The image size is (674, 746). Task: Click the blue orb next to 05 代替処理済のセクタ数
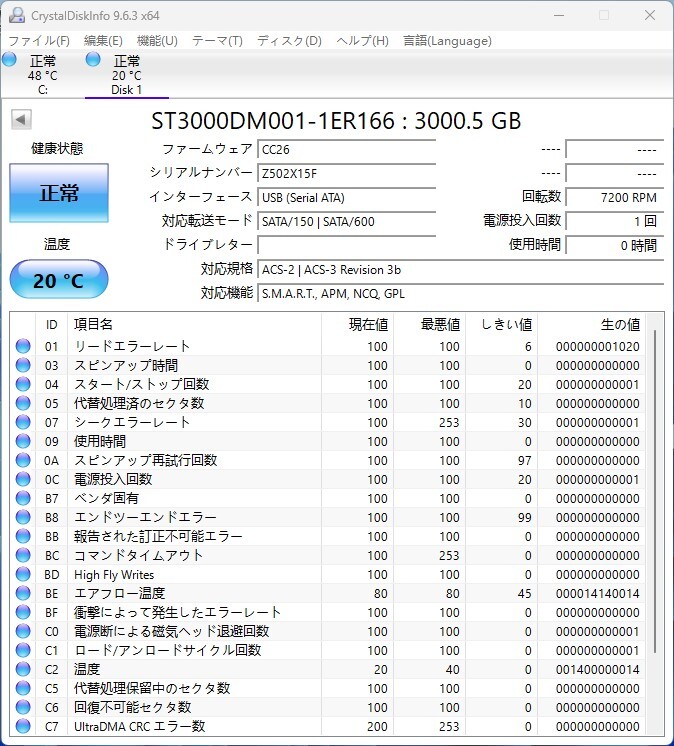coord(23,403)
